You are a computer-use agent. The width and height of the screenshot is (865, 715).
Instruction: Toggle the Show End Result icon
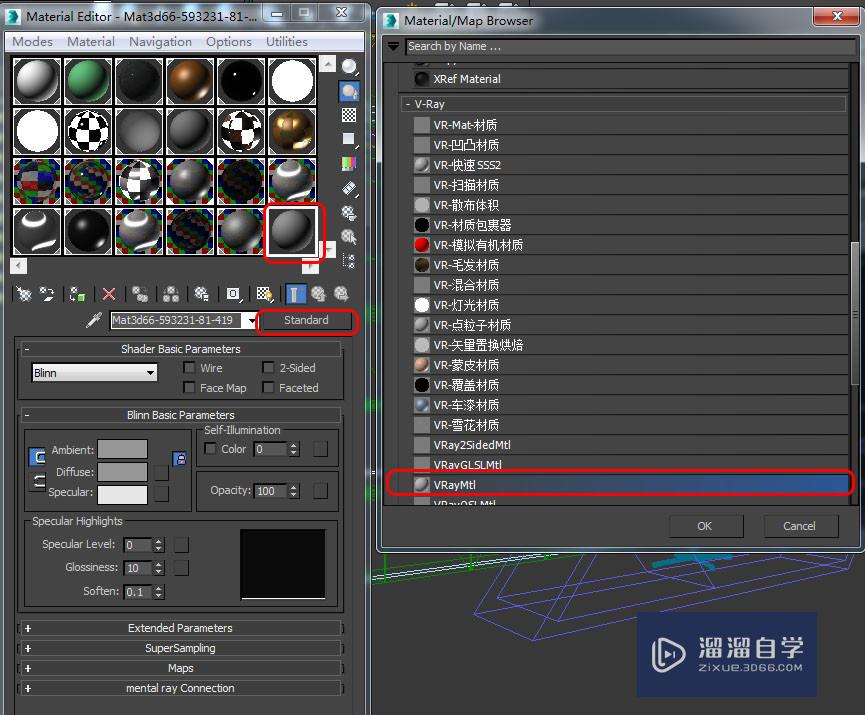tap(295, 294)
